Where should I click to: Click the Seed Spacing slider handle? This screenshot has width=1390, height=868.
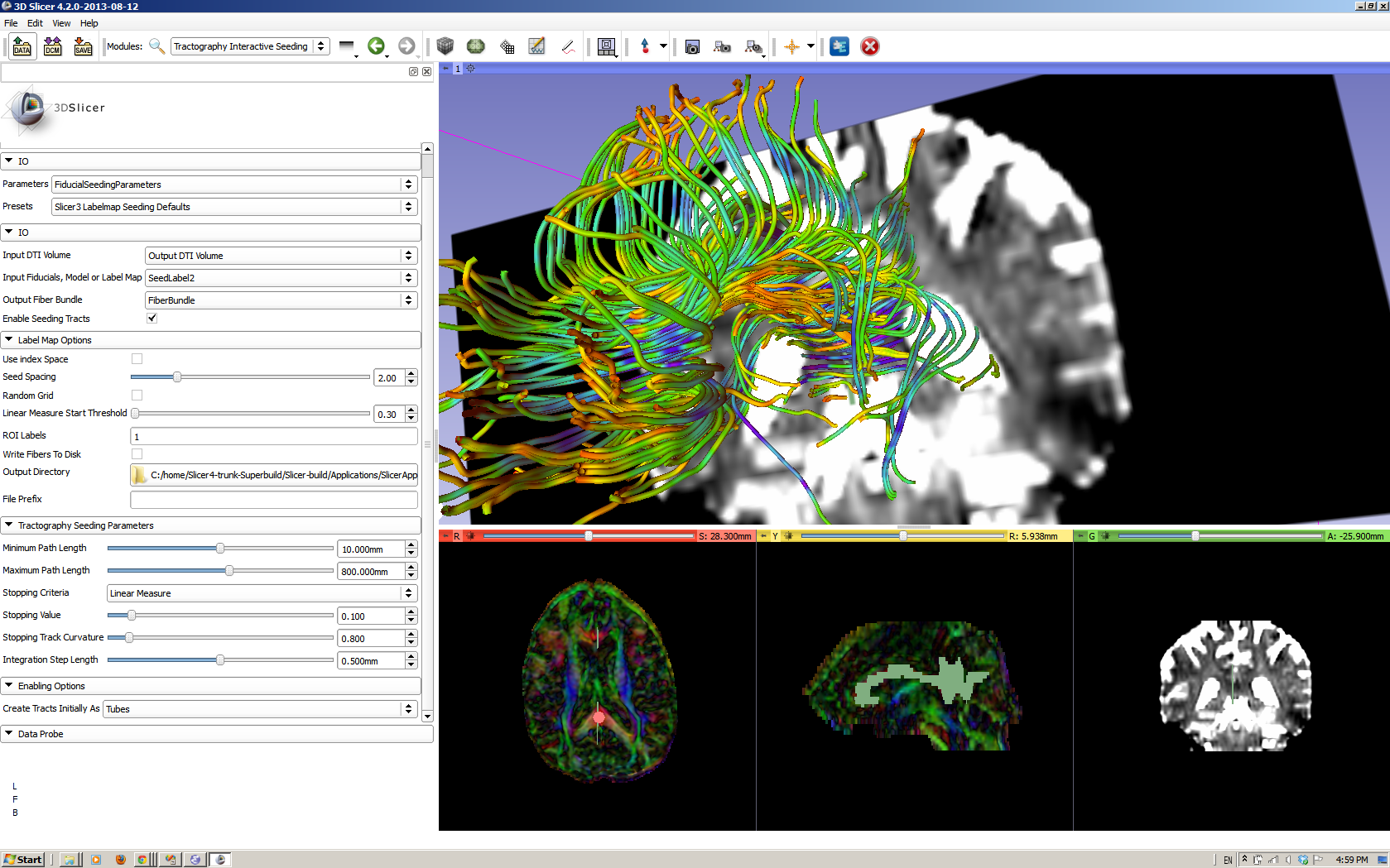click(177, 377)
